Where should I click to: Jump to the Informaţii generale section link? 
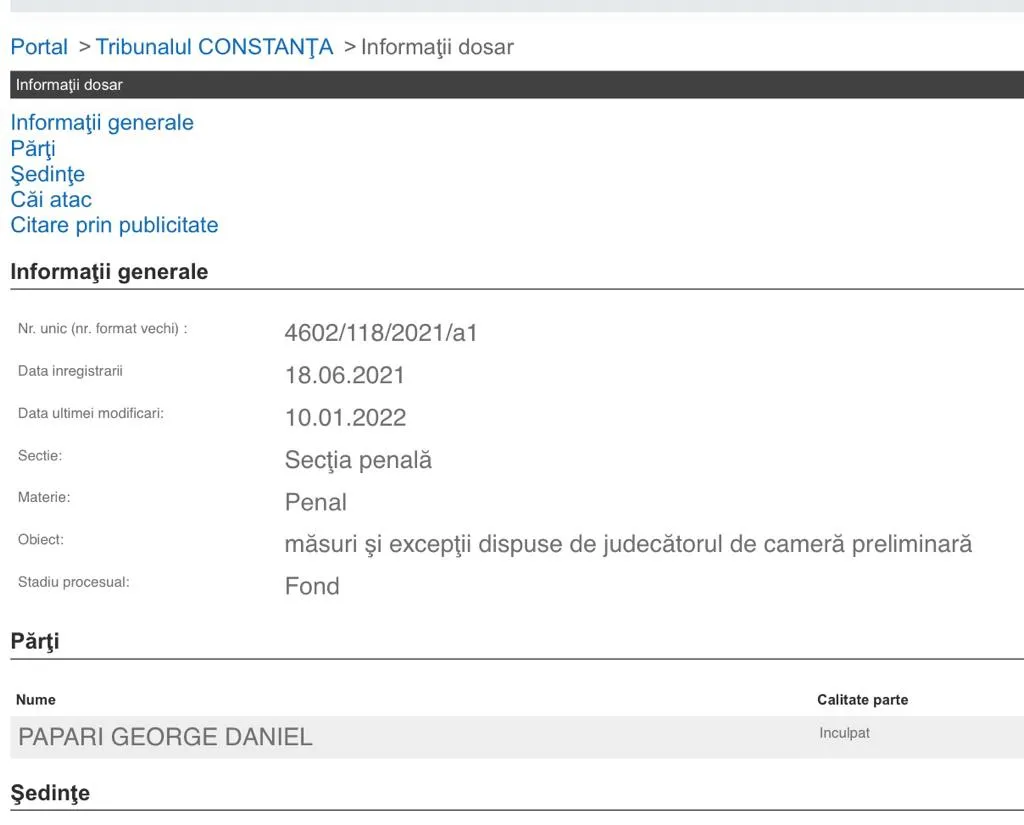click(x=102, y=122)
